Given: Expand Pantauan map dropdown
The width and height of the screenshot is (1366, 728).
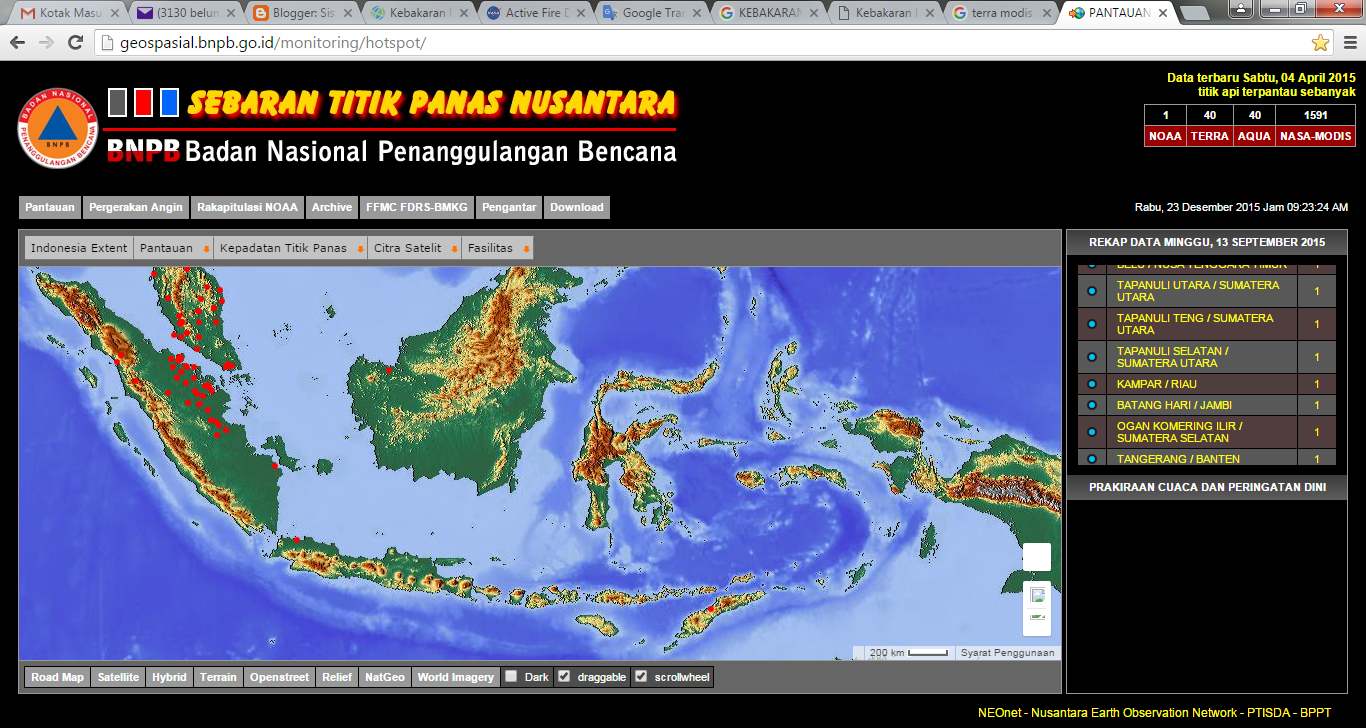Looking at the screenshot, I should [174, 248].
